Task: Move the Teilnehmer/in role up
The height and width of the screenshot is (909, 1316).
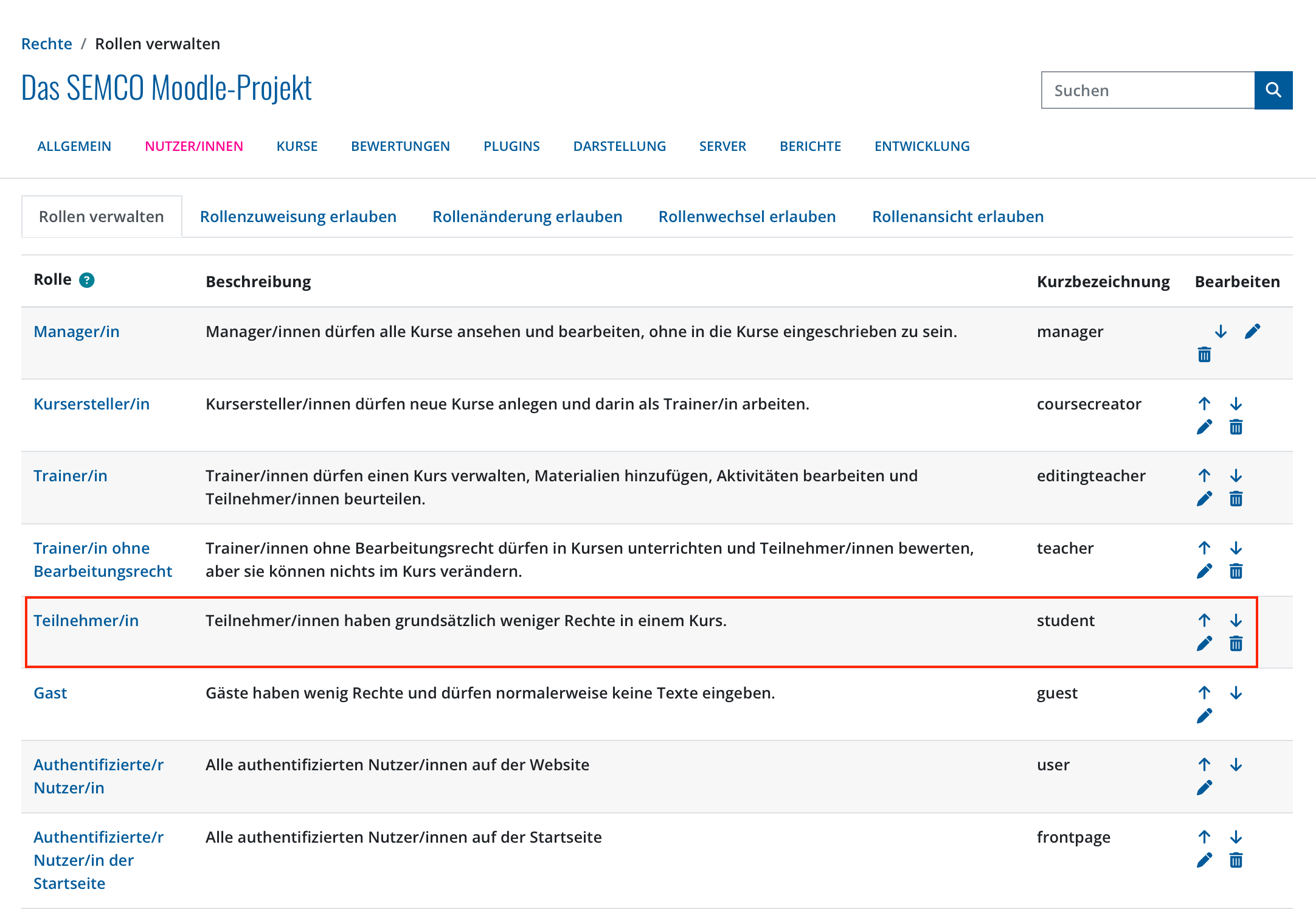Action: pos(1204,621)
